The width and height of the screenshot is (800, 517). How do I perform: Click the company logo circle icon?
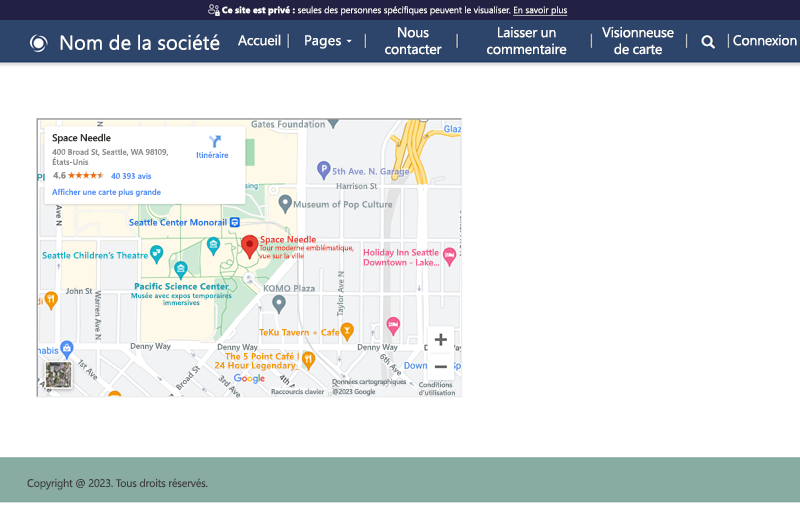pos(39,43)
